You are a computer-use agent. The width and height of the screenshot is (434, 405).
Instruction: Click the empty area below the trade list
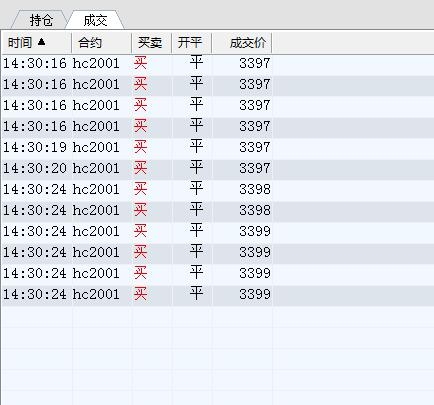click(x=217, y=355)
